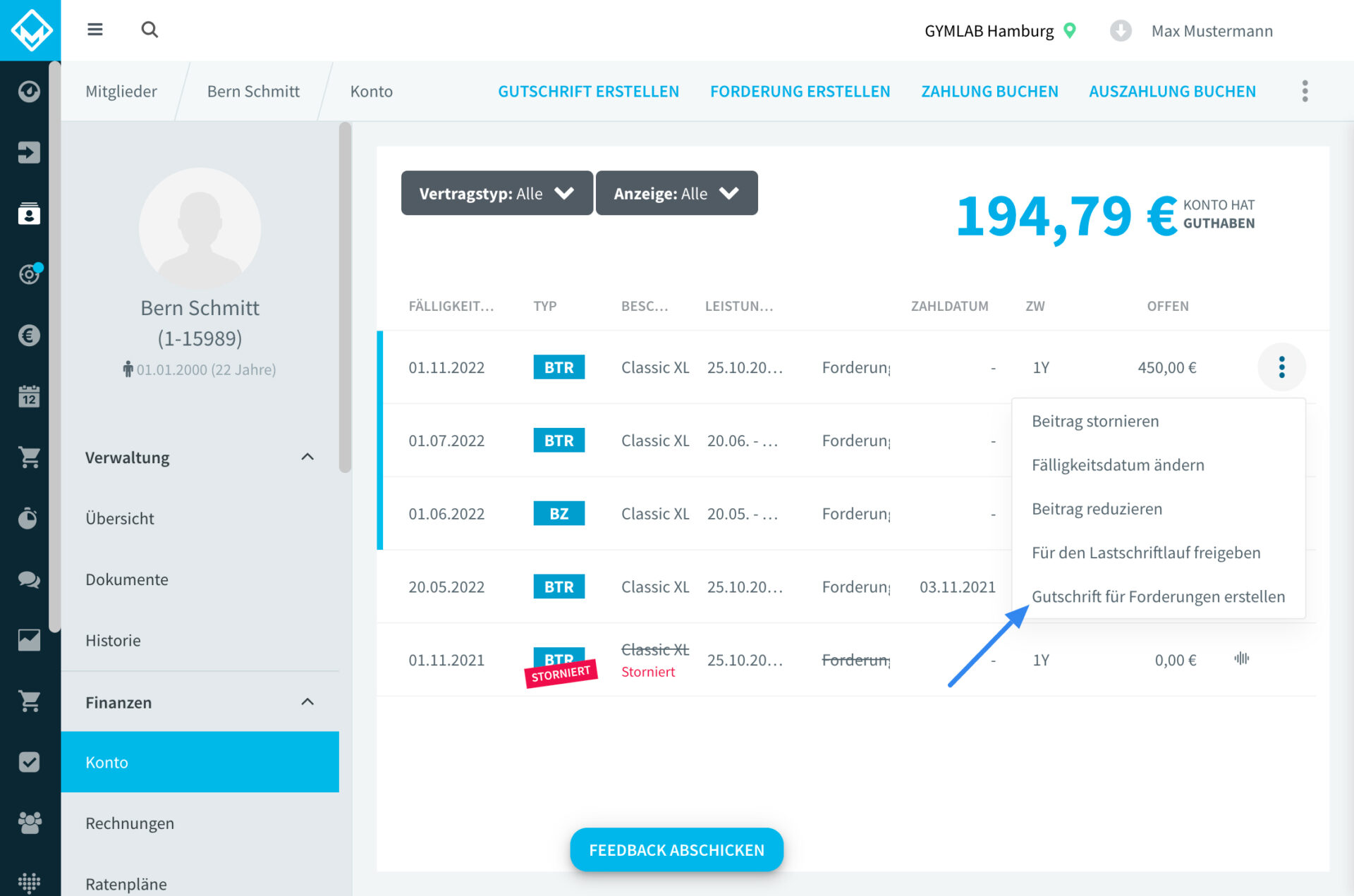Click the search magnifier icon
This screenshot has width=1354, height=896.
(150, 30)
